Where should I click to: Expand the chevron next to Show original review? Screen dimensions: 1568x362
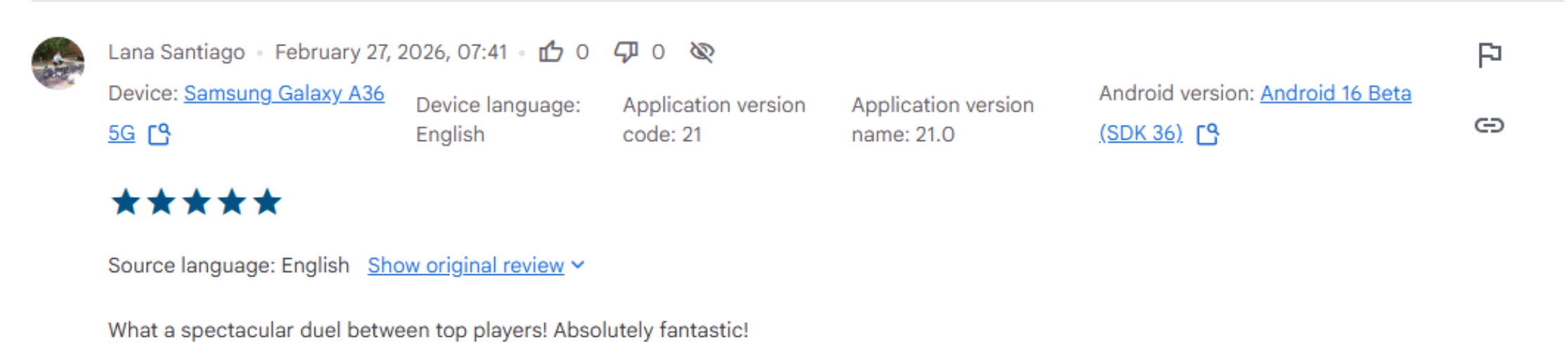pyautogui.click(x=578, y=264)
